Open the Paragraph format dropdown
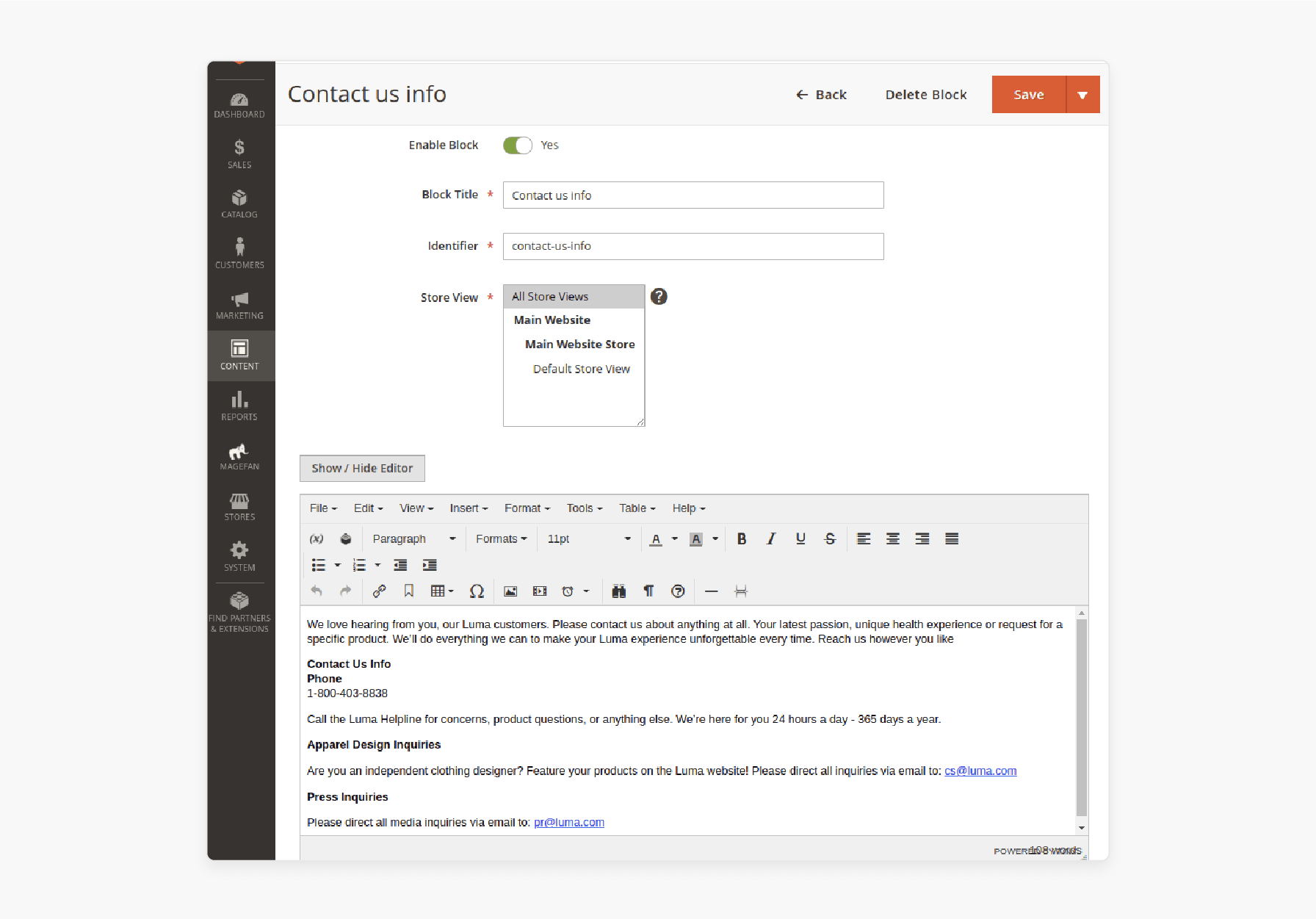1316x919 pixels. [414, 538]
